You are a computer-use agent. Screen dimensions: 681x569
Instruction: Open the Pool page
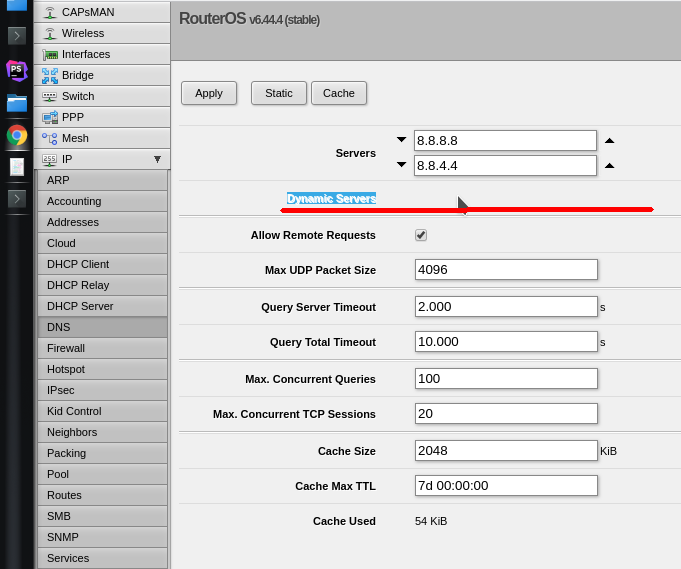(102, 474)
